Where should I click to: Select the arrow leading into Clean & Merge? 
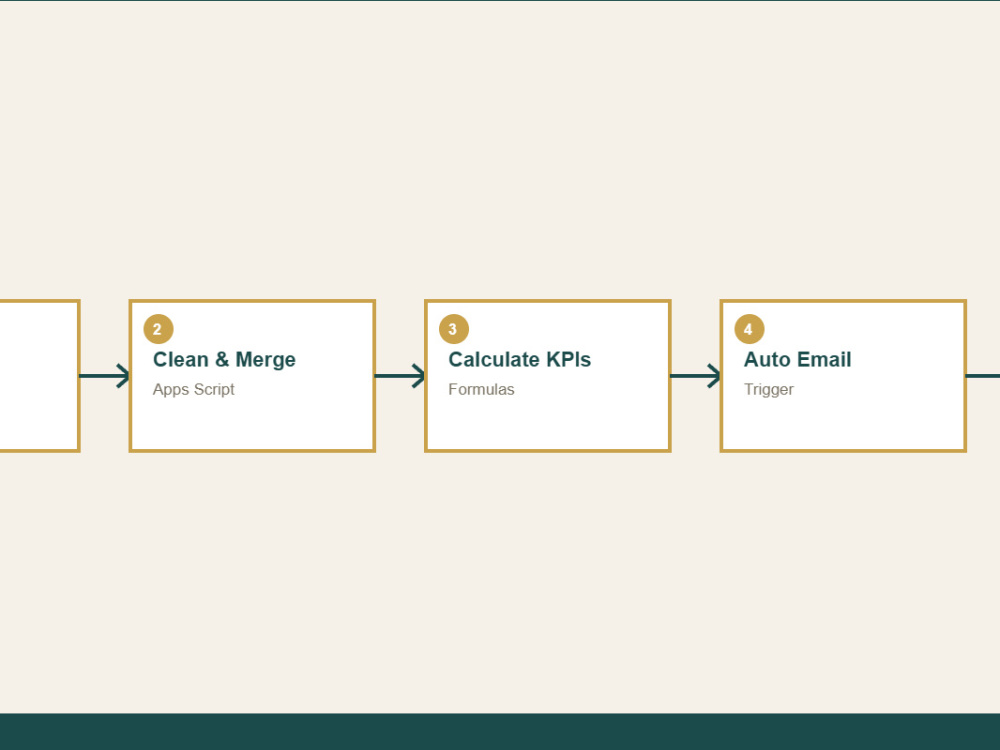click(105, 376)
